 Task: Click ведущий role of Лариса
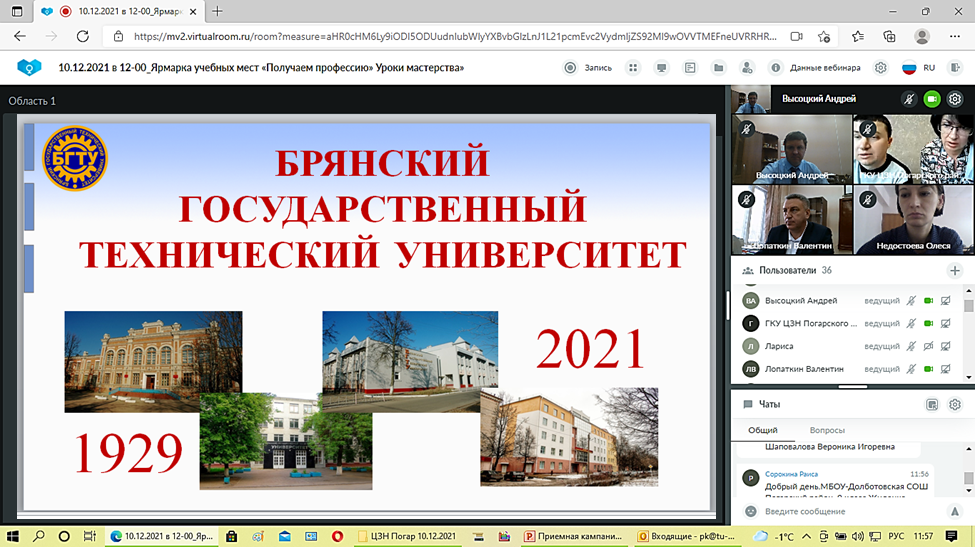point(882,346)
